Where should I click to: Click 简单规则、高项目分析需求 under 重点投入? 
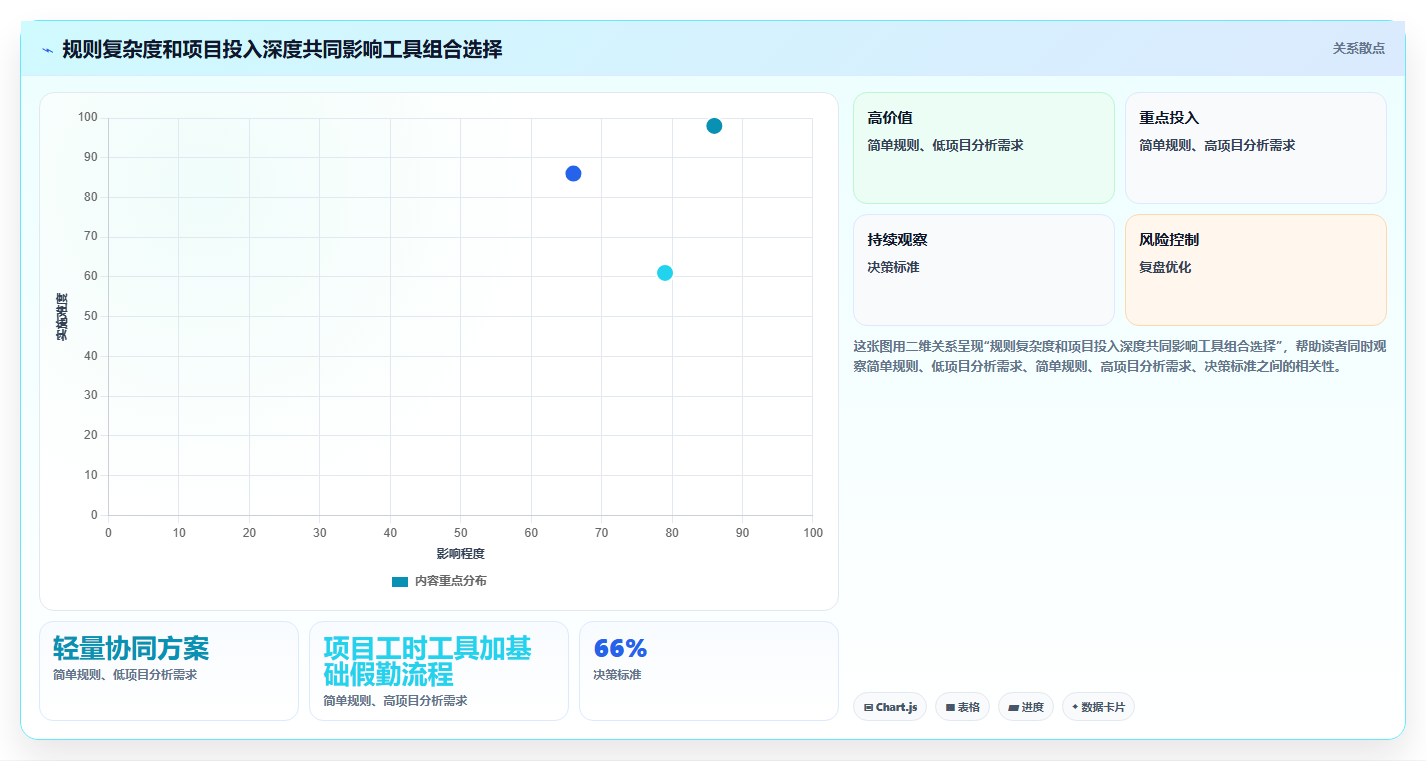1217,145
